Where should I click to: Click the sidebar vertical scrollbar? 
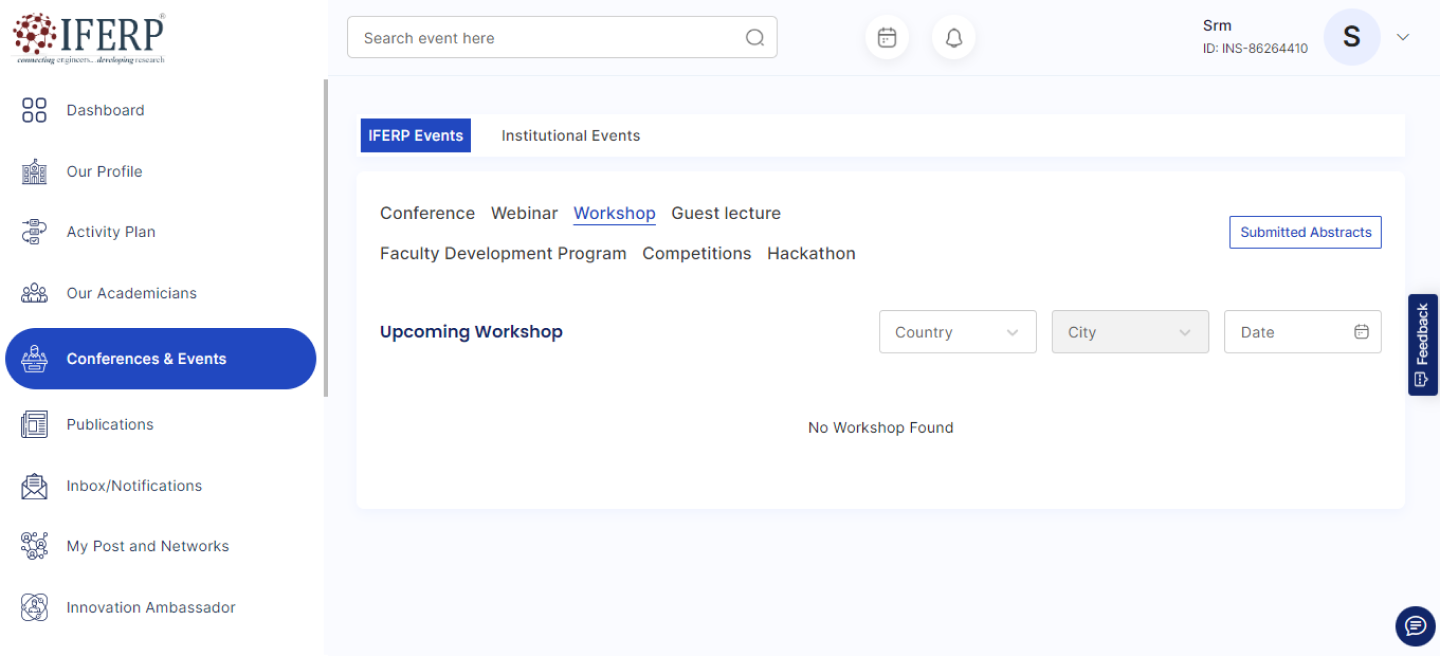325,240
